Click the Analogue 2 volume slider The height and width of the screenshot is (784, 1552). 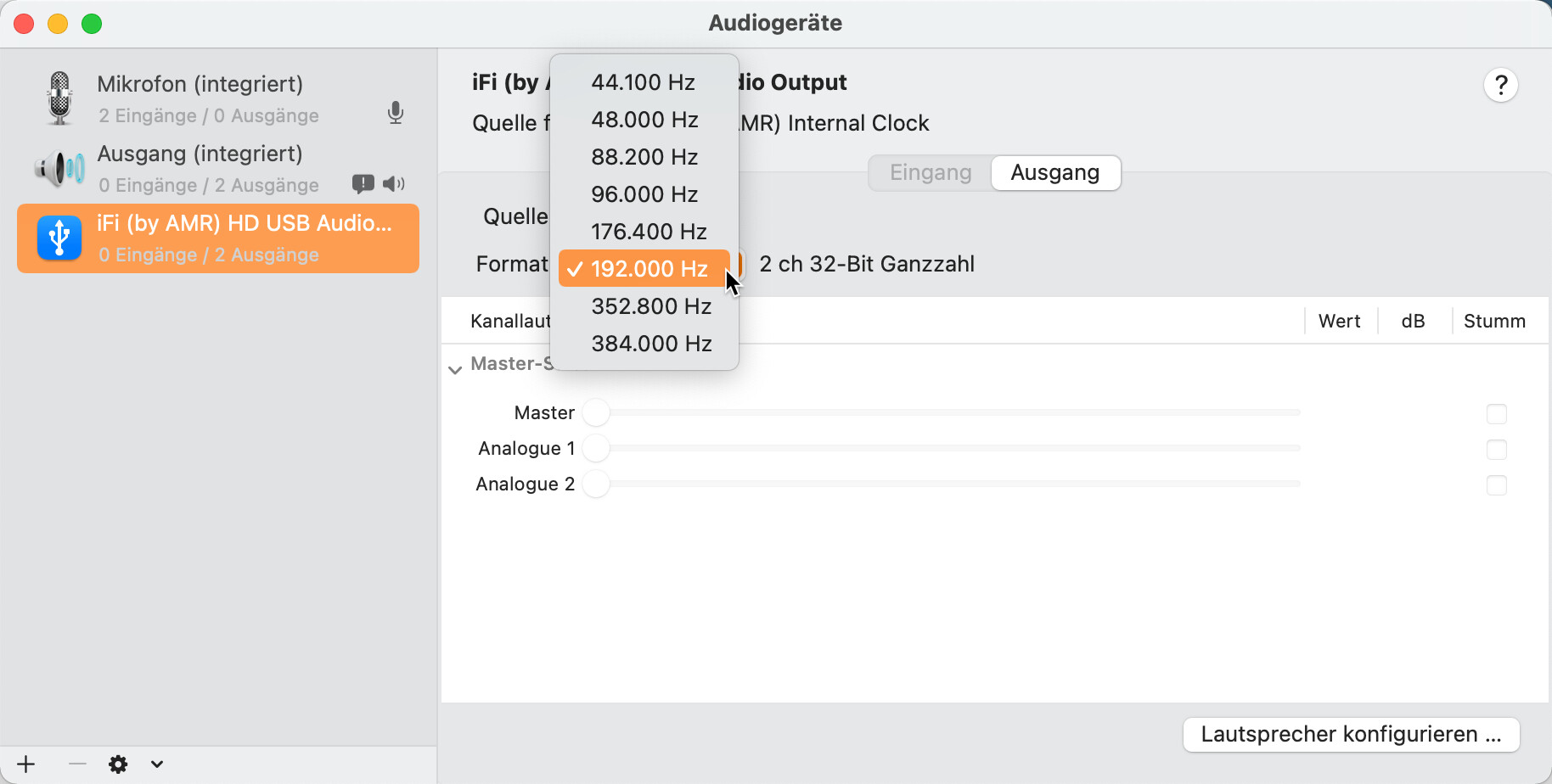tap(942, 484)
